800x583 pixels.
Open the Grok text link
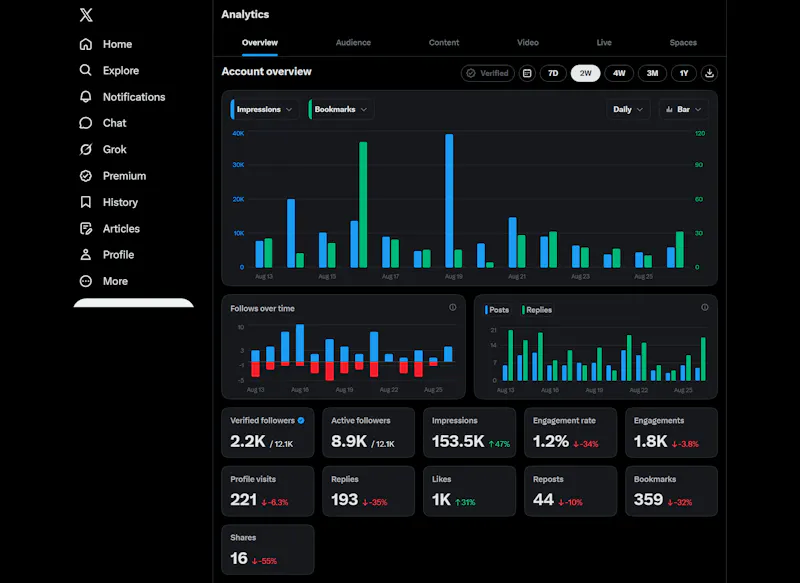click(115, 149)
